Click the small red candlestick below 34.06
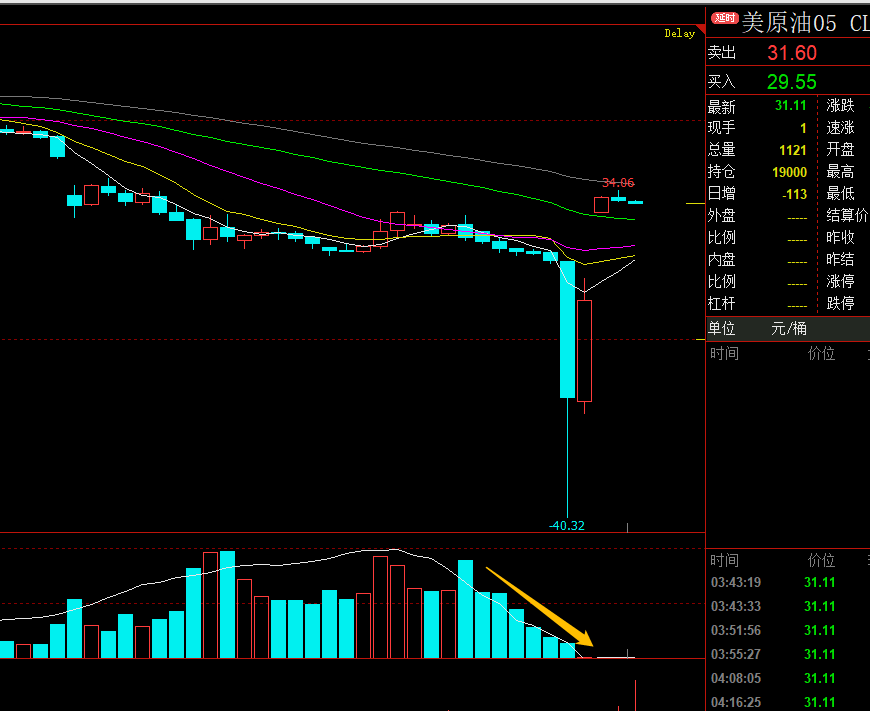The image size is (870, 711). coord(601,205)
